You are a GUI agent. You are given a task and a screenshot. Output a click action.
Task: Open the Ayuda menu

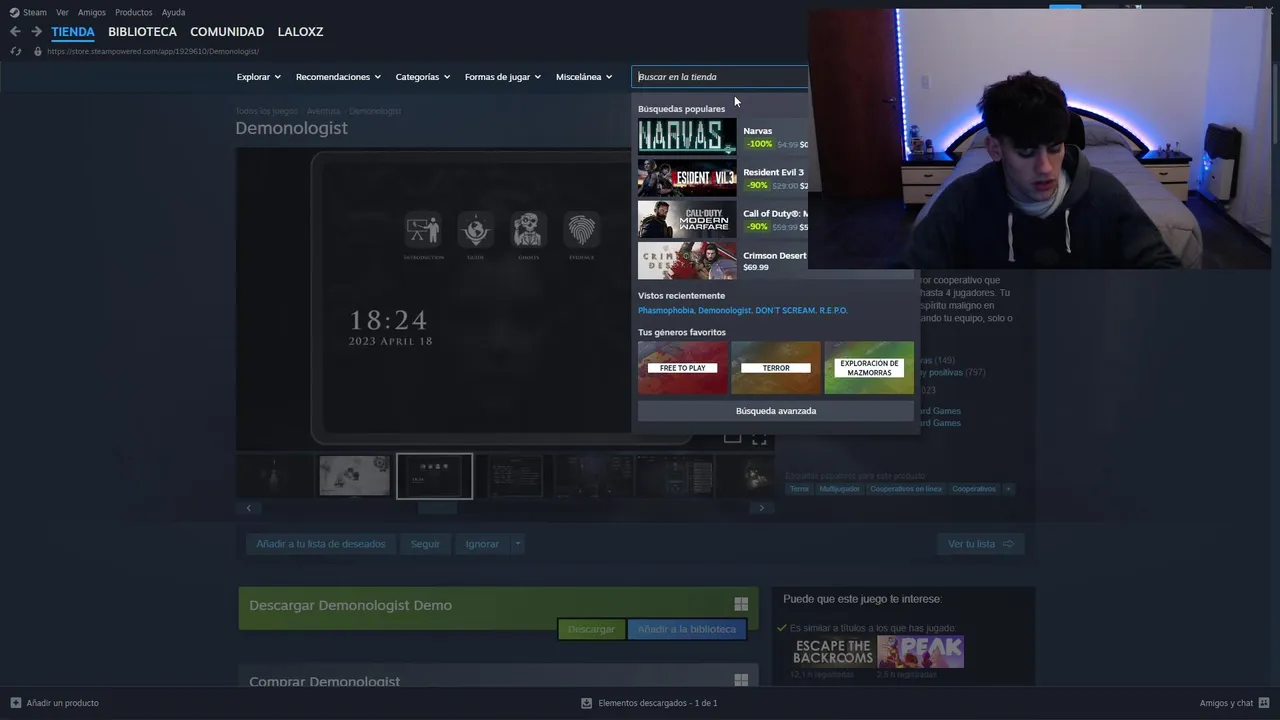coord(173,12)
